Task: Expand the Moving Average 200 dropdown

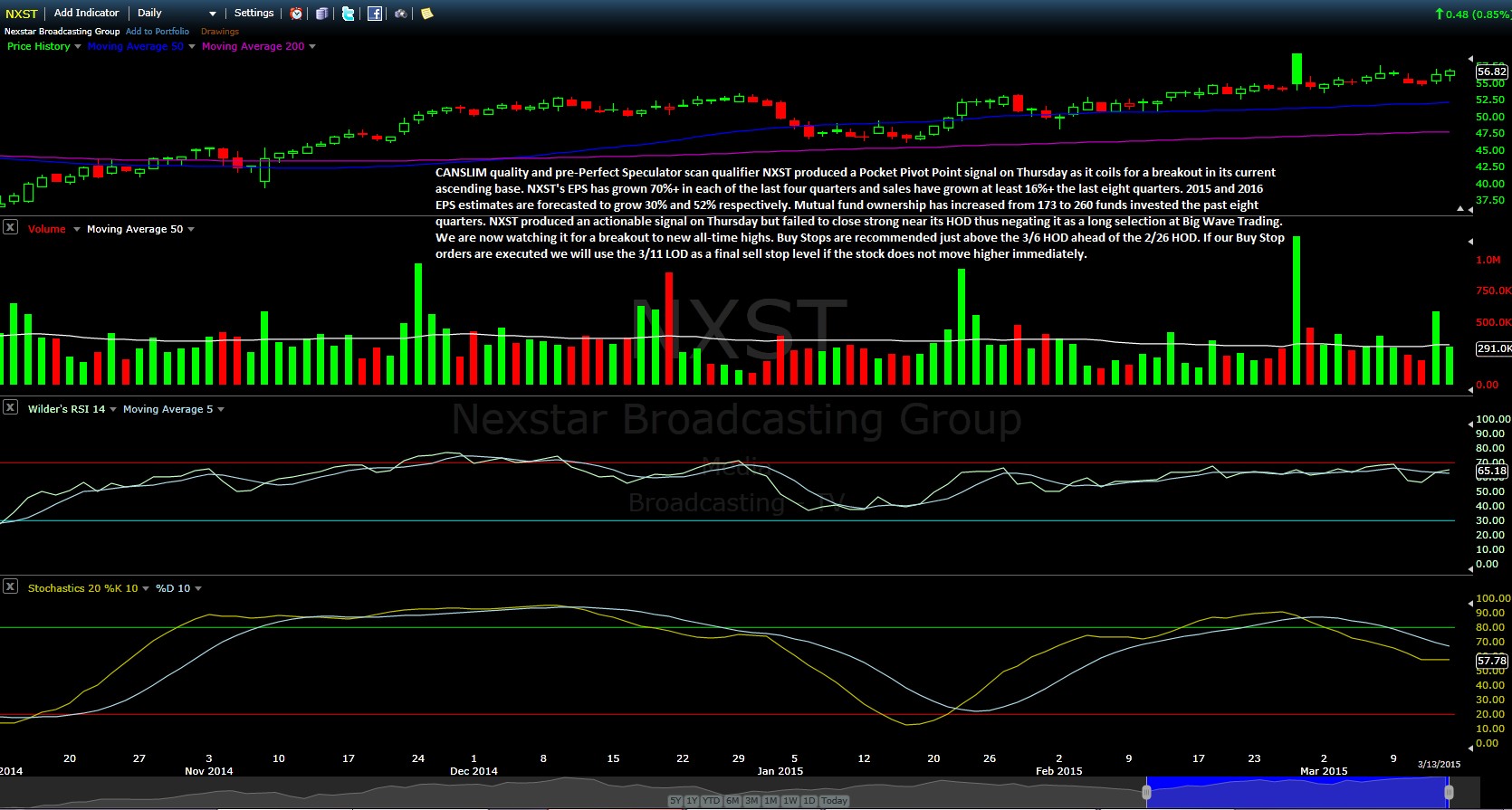Action: click(312, 47)
